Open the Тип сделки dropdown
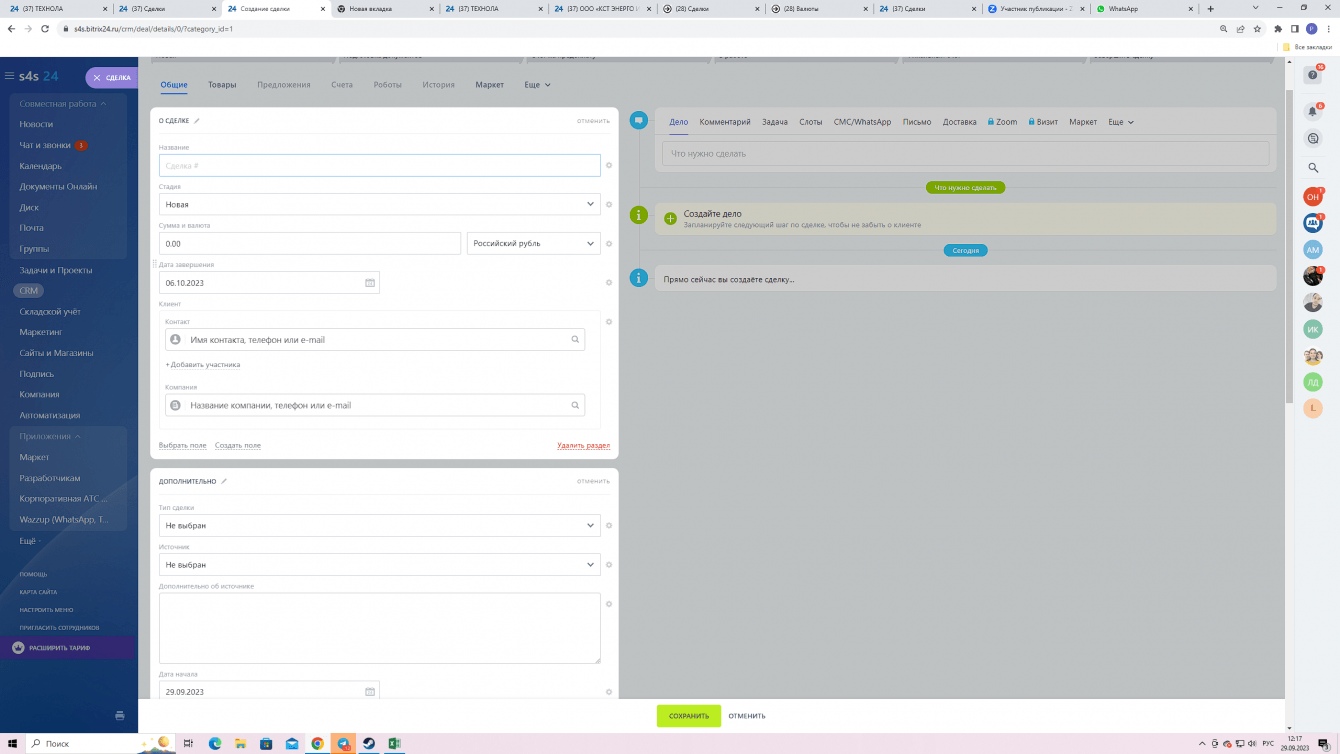 point(379,525)
